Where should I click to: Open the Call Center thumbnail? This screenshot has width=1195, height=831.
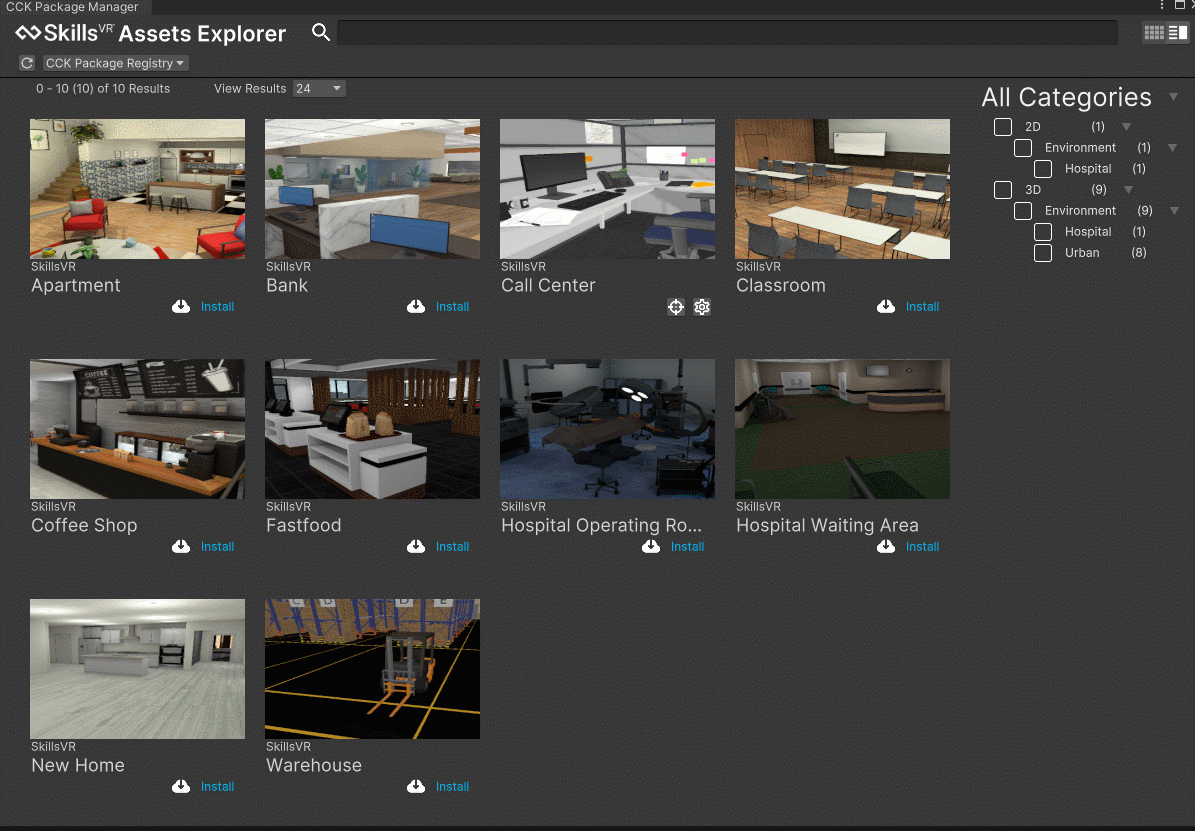607,188
